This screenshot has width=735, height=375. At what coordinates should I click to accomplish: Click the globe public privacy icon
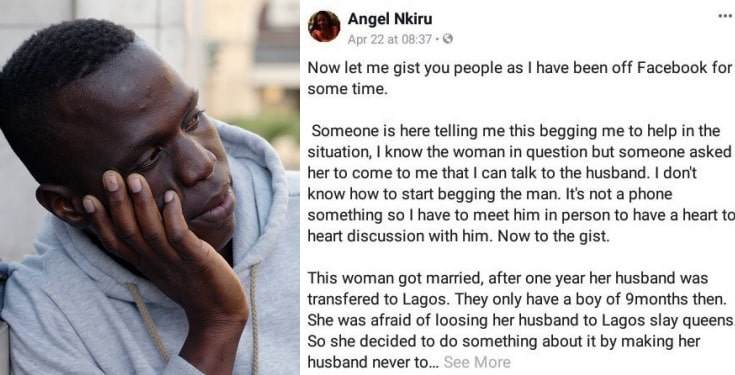point(448,39)
